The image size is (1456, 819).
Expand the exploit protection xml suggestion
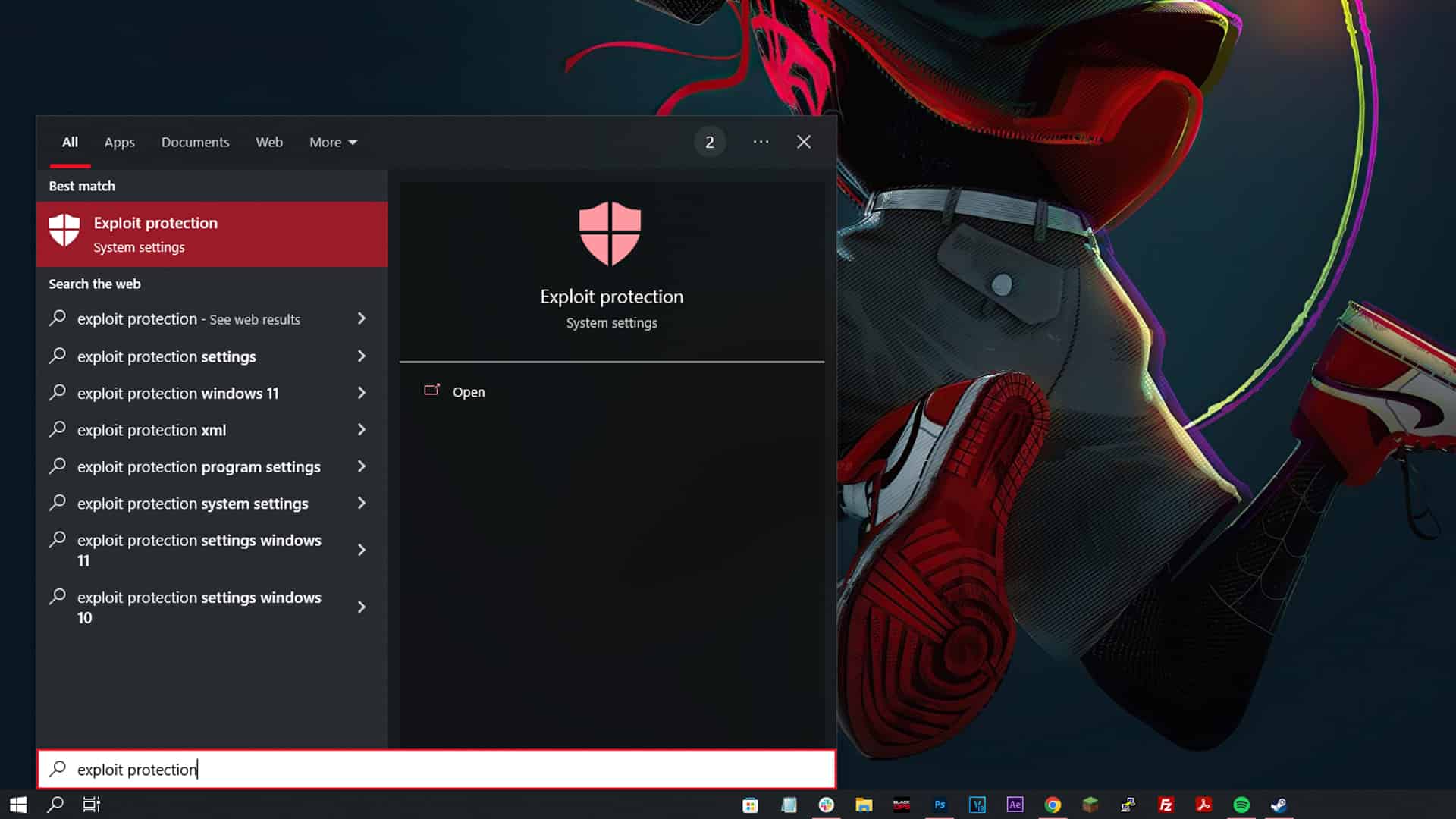151,430
